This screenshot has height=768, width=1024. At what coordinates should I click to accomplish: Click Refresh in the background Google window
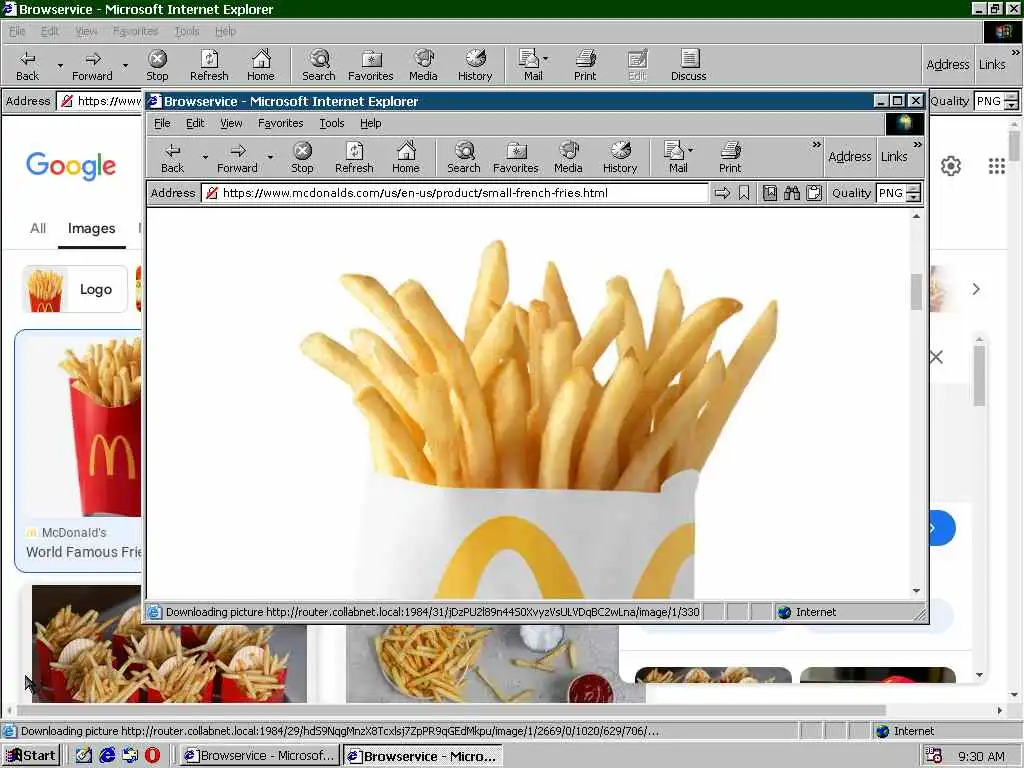point(209,66)
